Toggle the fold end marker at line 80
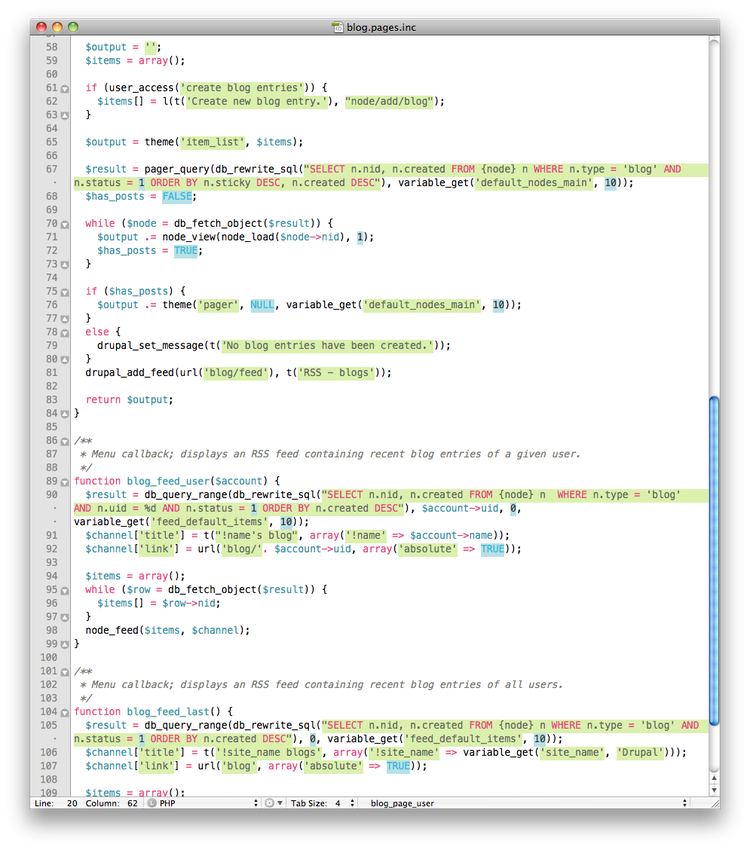Image resolution: width=750 pixels, height=850 pixels. pyautogui.click(x=64, y=359)
